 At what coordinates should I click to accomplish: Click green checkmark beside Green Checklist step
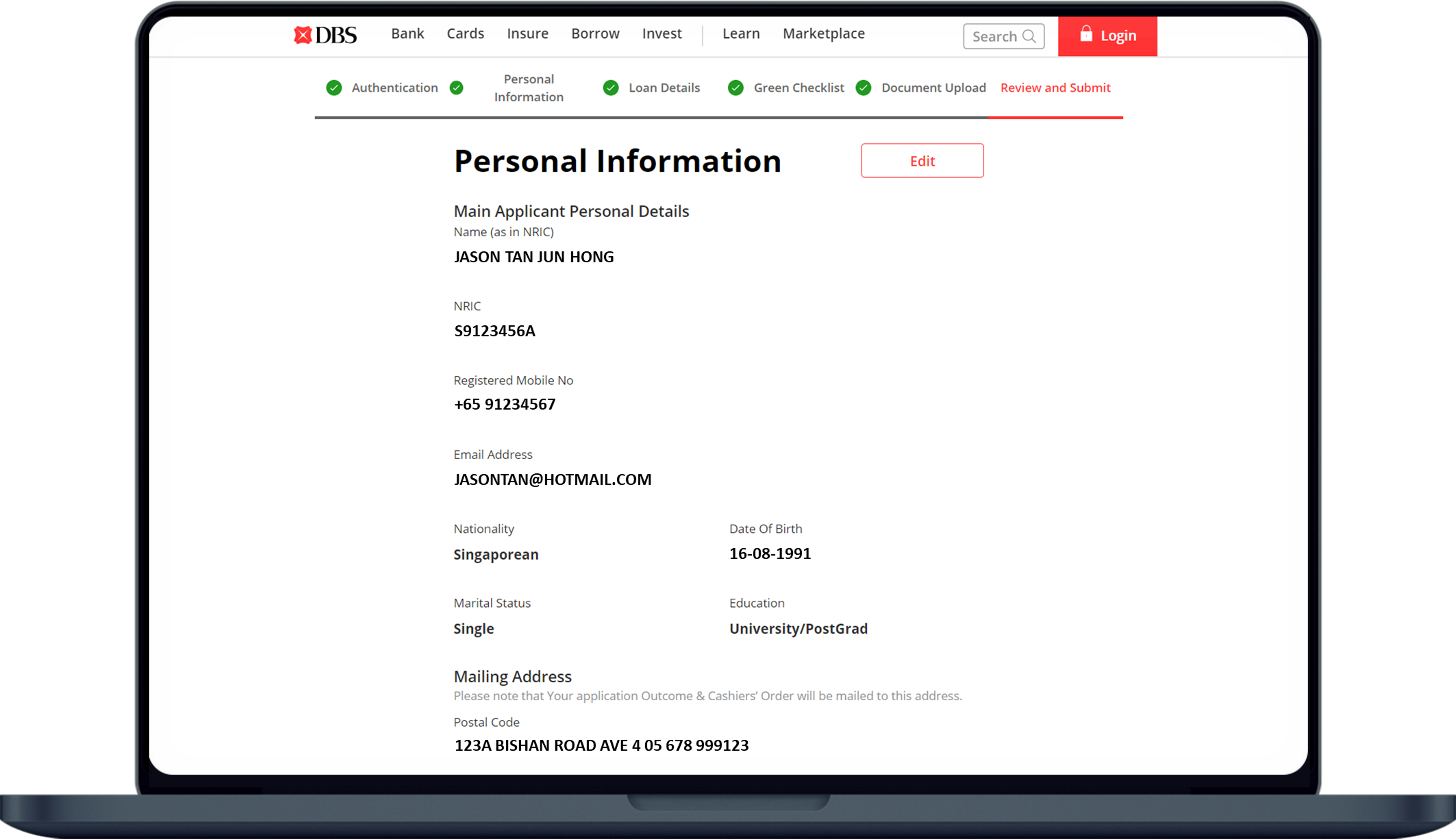(735, 87)
